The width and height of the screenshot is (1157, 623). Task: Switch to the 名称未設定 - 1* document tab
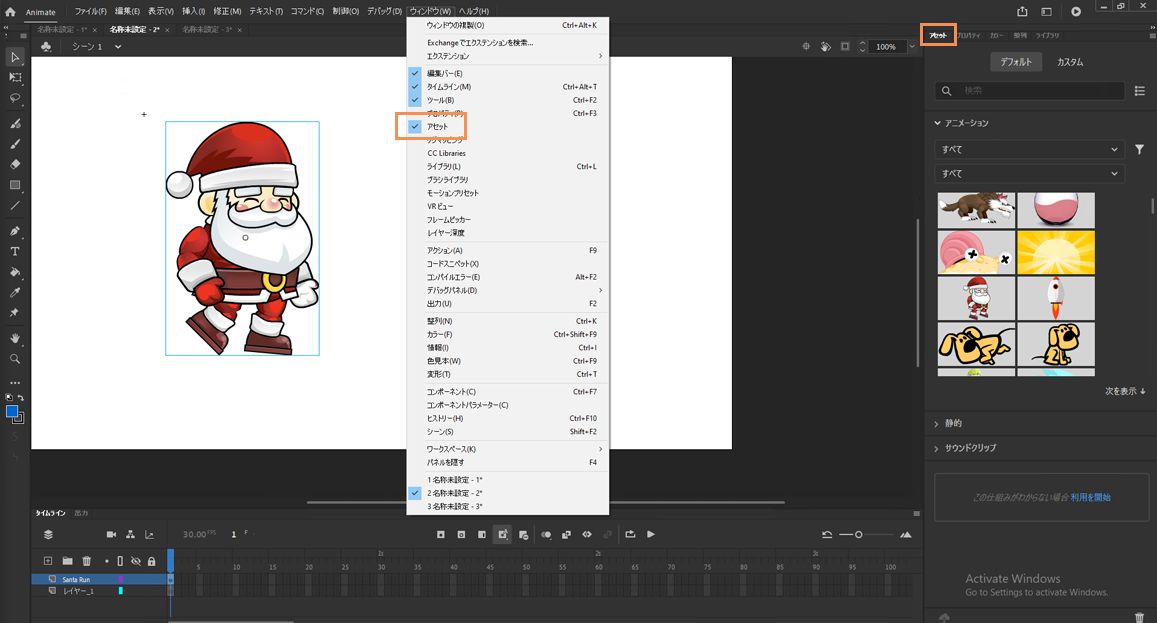pos(63,30)
